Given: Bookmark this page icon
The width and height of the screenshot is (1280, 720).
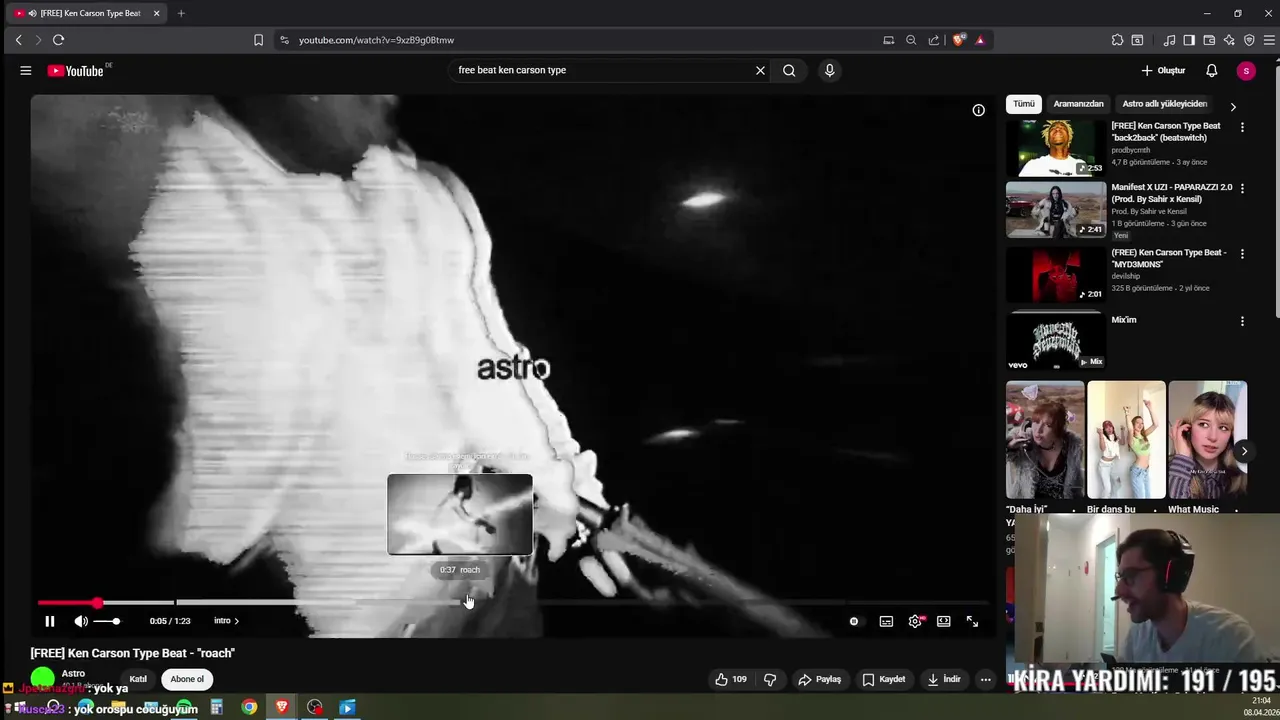Looking at the screenshot, I should pos(258,40).
